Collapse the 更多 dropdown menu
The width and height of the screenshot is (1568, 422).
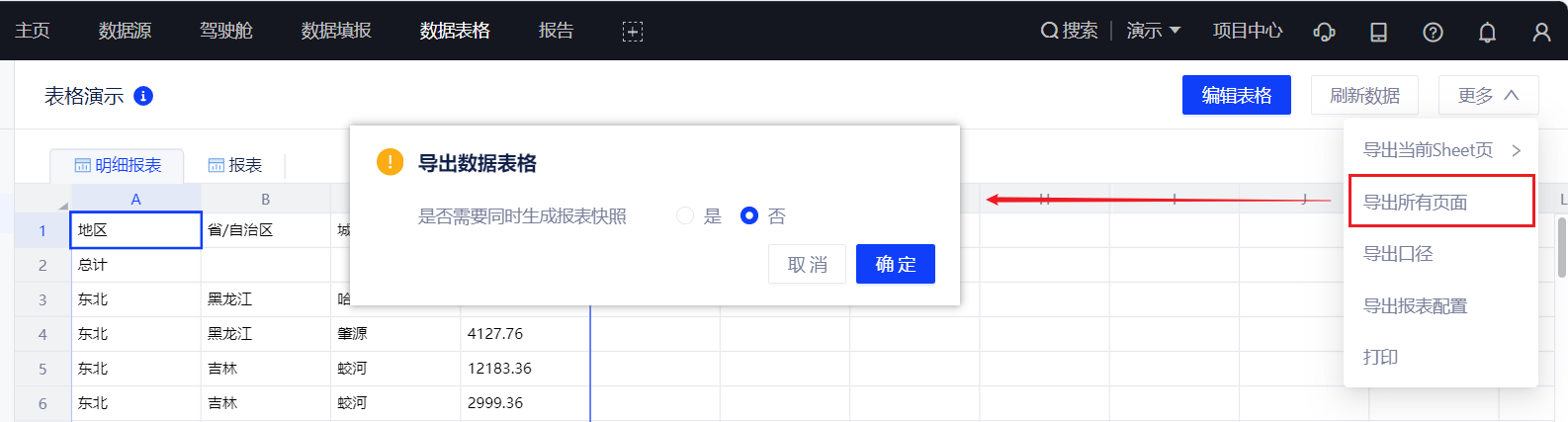[1488, 95]
